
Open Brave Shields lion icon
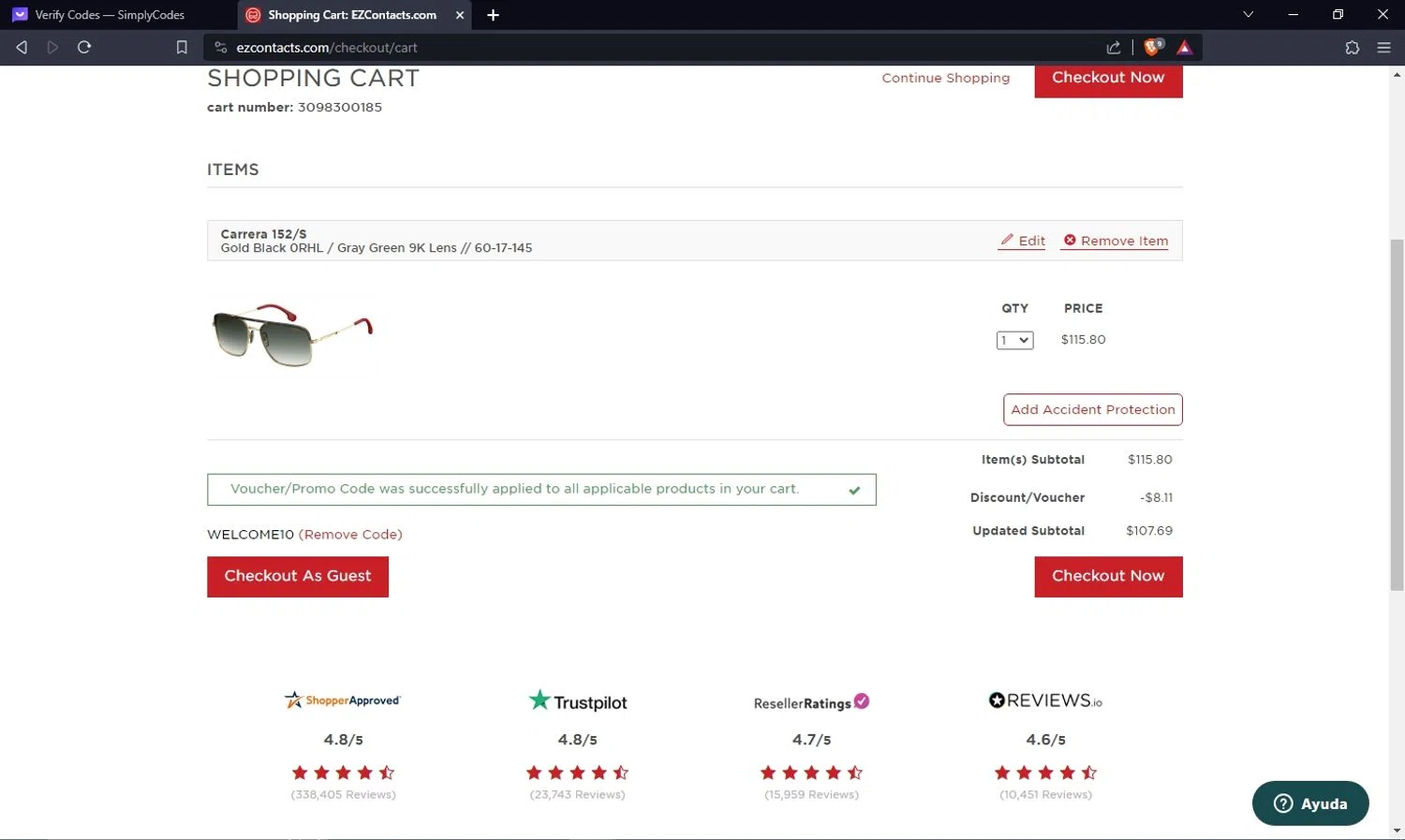coord(1153,47)
